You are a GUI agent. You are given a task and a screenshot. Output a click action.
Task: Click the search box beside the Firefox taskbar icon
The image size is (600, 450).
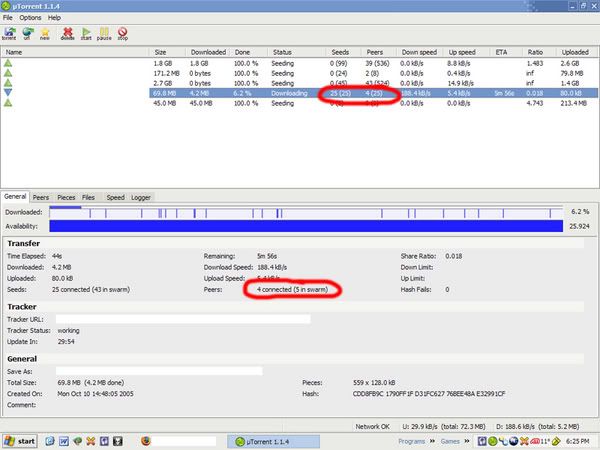185,441
